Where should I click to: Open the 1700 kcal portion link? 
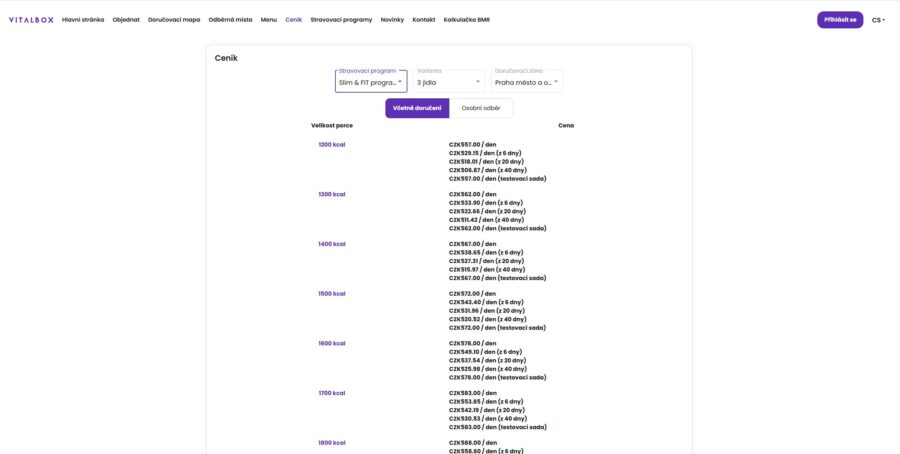(332, 393)
